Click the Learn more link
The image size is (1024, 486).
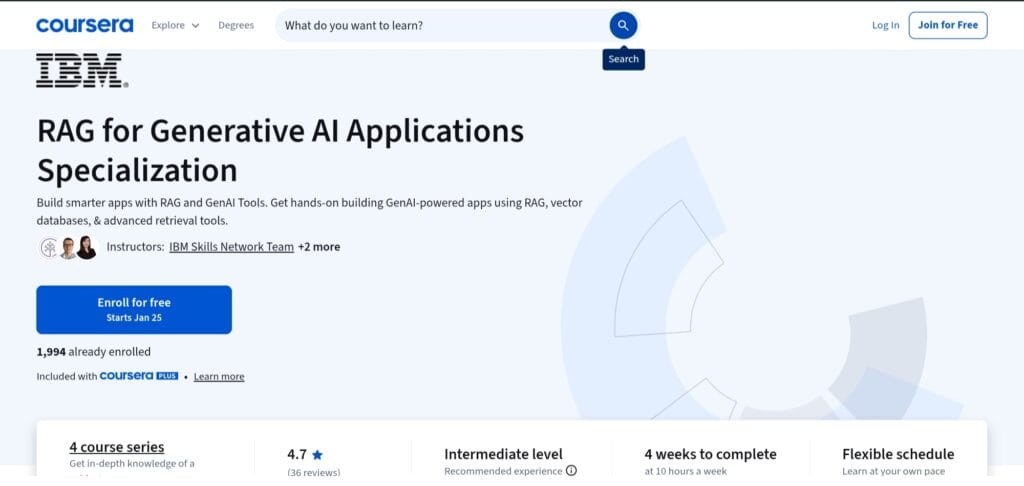point(219,377)
